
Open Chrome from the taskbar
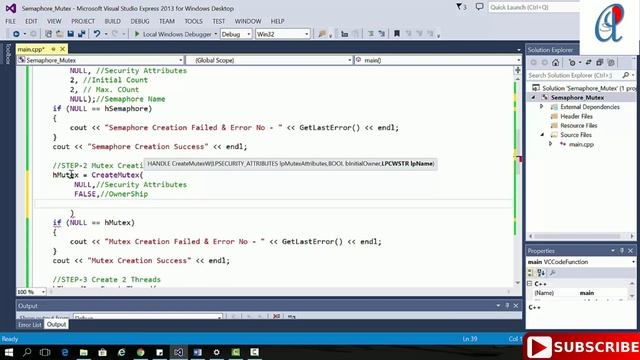[x=140, y=352]
